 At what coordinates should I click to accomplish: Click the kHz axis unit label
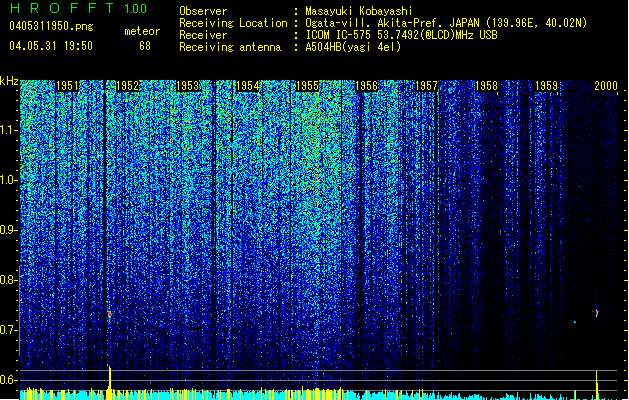9,81
